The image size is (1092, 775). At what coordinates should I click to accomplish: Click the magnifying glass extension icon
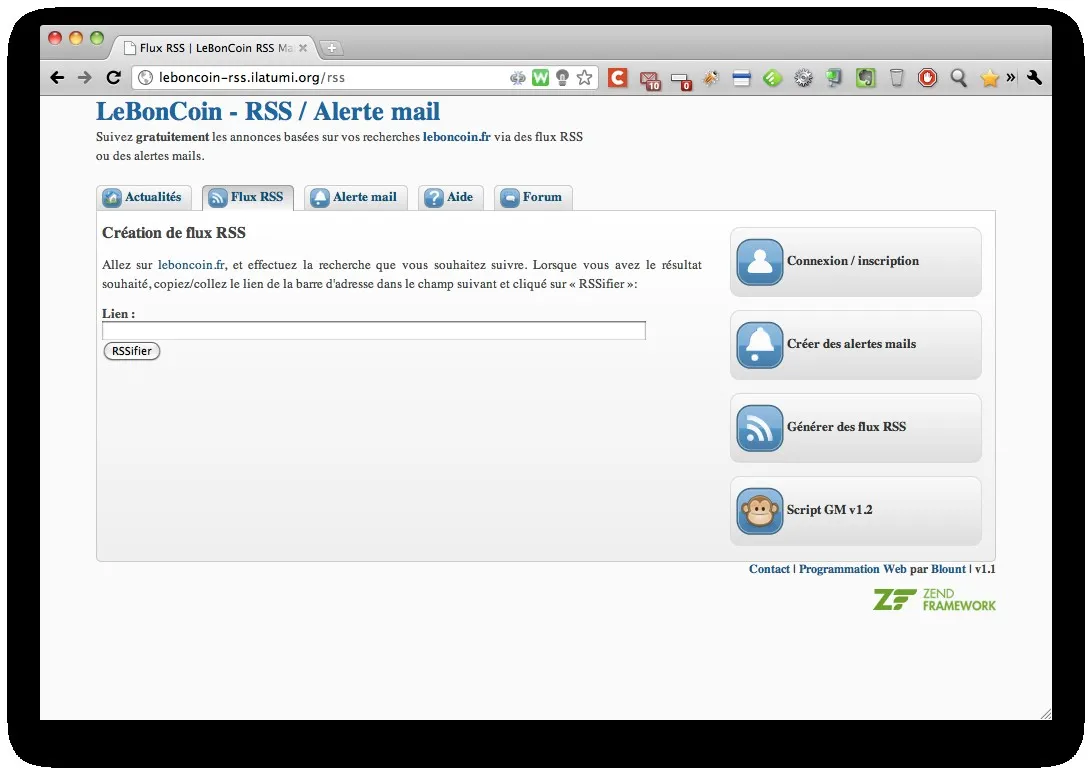pos(958,78)
